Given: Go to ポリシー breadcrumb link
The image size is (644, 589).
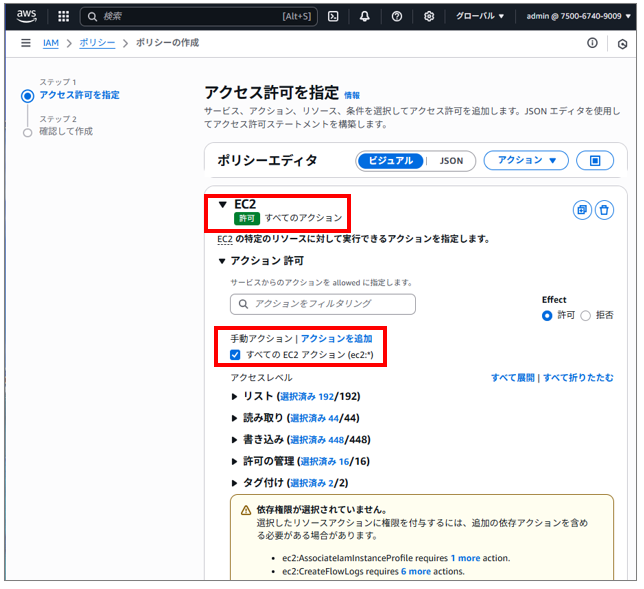Looking at the screenshot, I should tap(97, 43).
